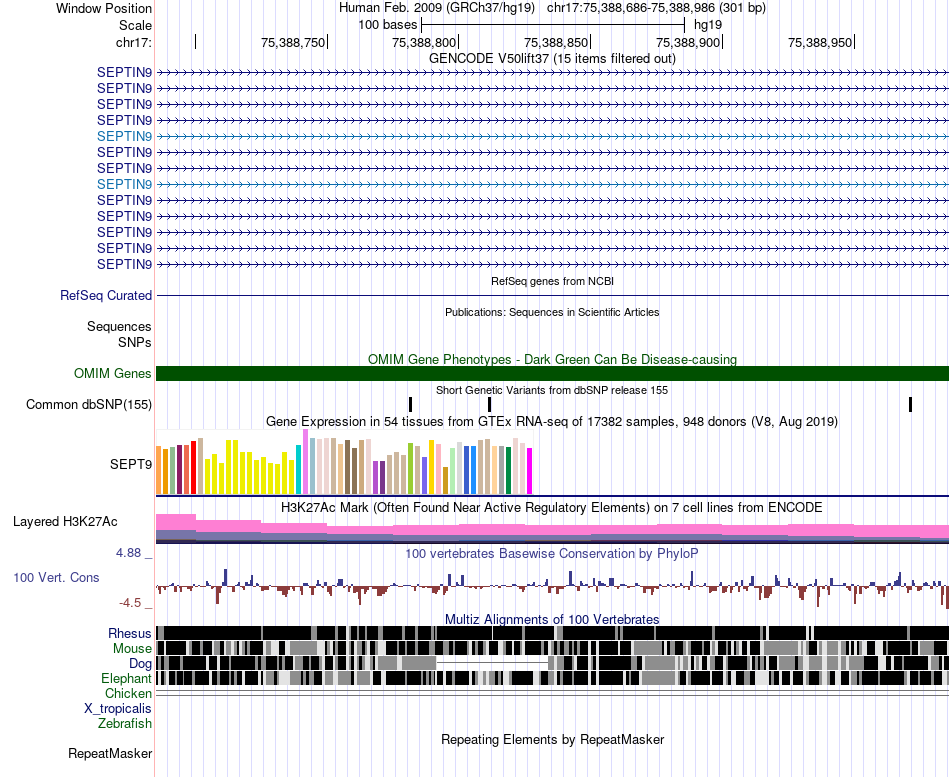The image size is (950, 777).
Task: Click the 100 Vert. Cons label
Action: 56,578
